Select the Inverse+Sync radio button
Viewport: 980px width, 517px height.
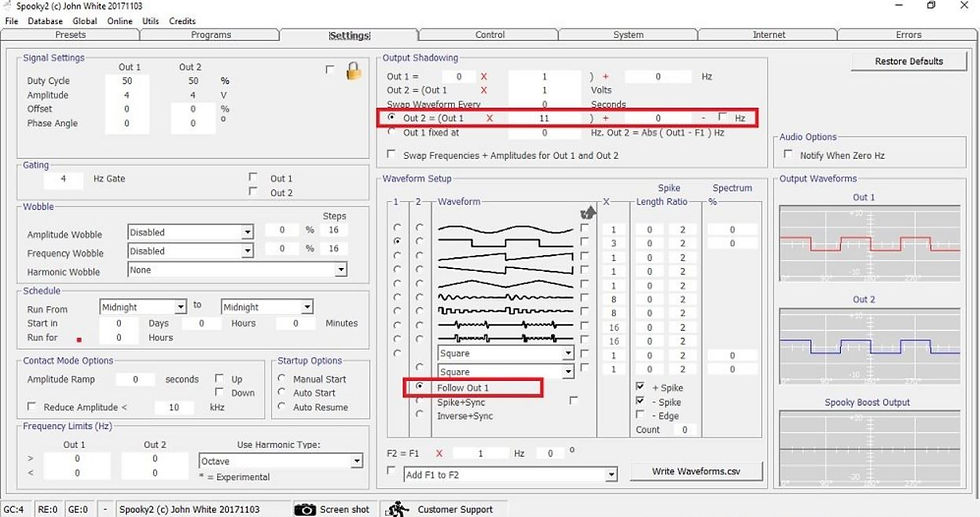419,414
